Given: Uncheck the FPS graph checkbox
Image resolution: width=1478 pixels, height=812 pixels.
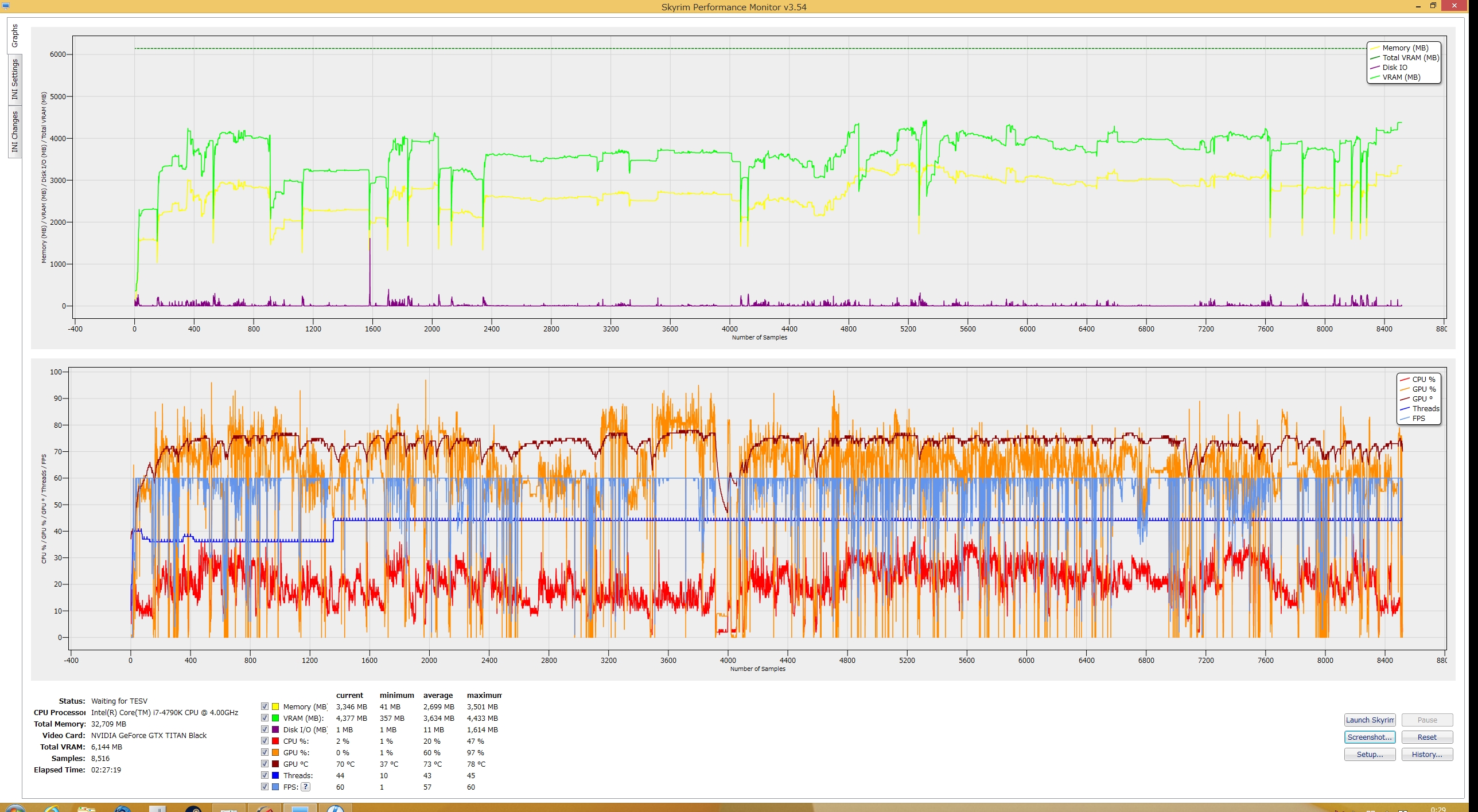Looking at the screenshot, I should pos(265,787).
